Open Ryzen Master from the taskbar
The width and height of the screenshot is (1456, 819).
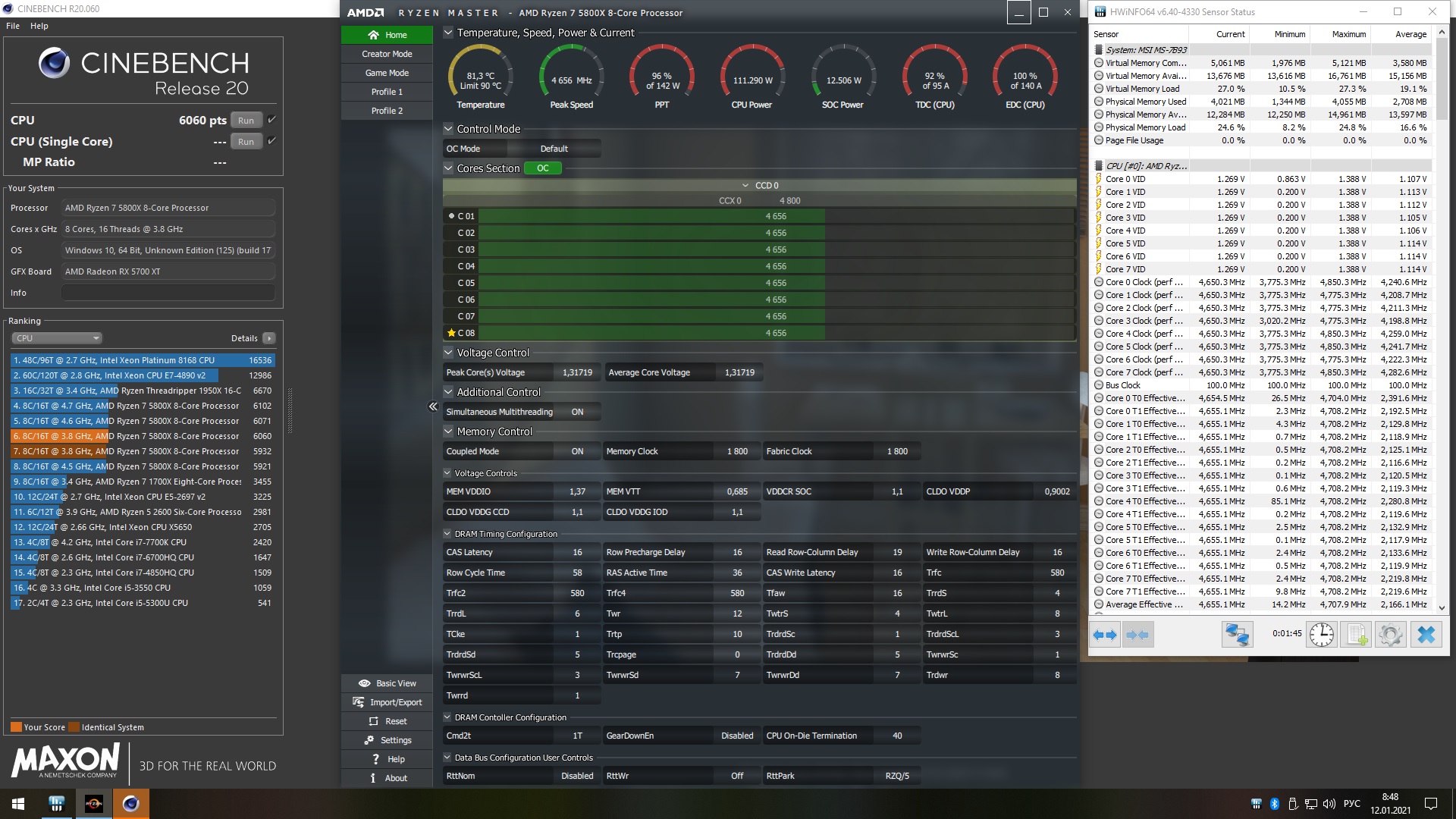[94, 804]
